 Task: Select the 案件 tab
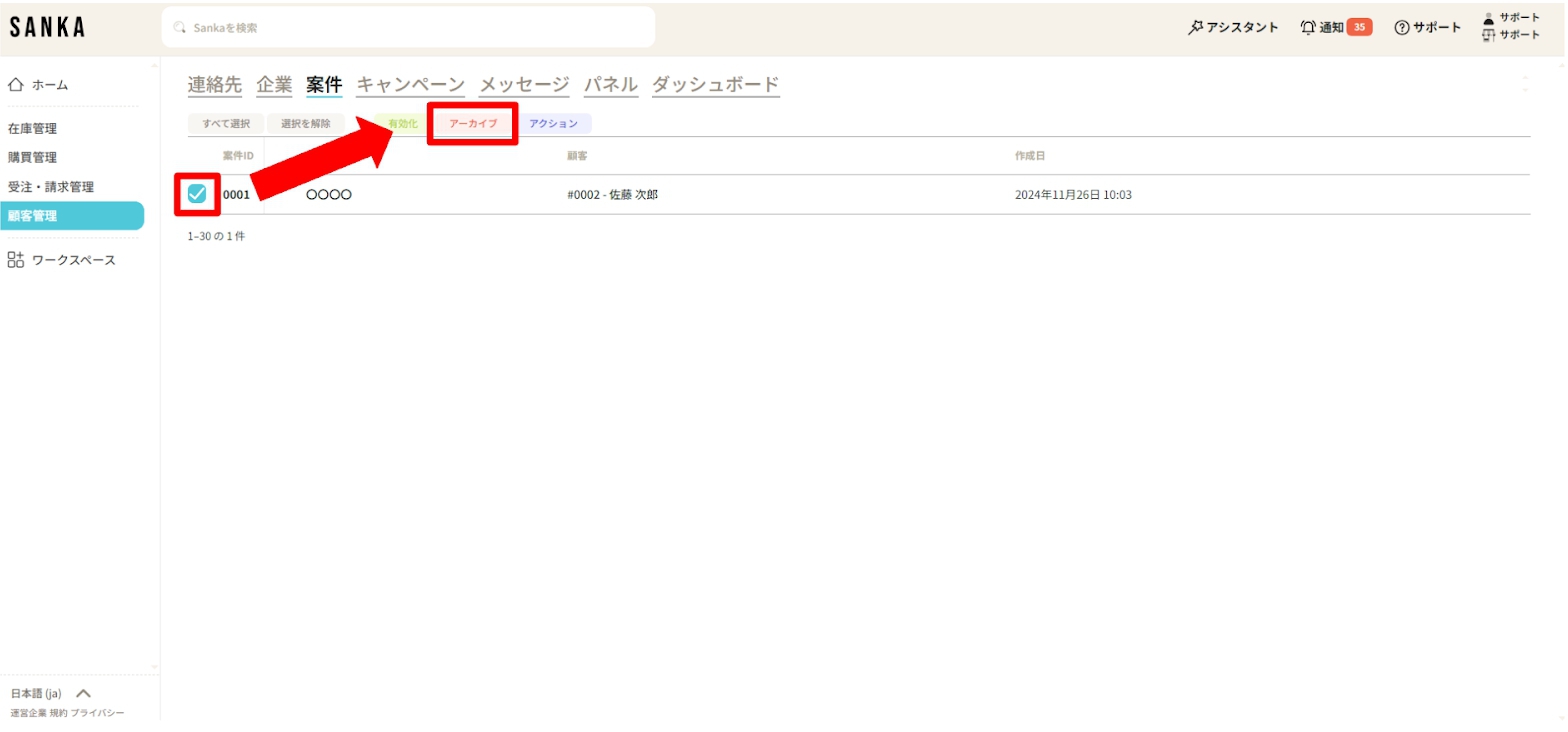tap(325, 85)
